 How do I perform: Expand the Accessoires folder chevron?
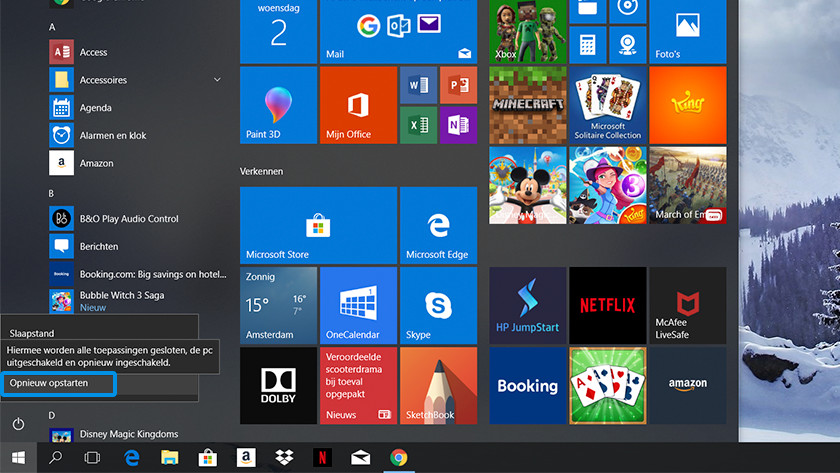point(217,80)
